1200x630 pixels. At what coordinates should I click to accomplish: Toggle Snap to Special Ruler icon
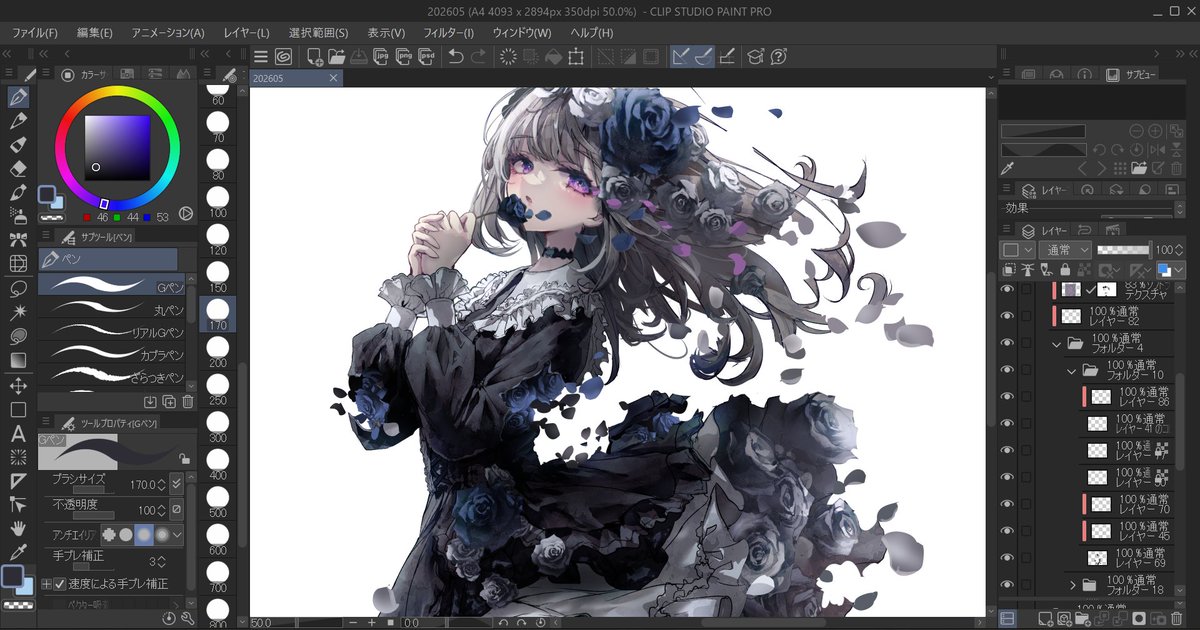click(703, 57)
